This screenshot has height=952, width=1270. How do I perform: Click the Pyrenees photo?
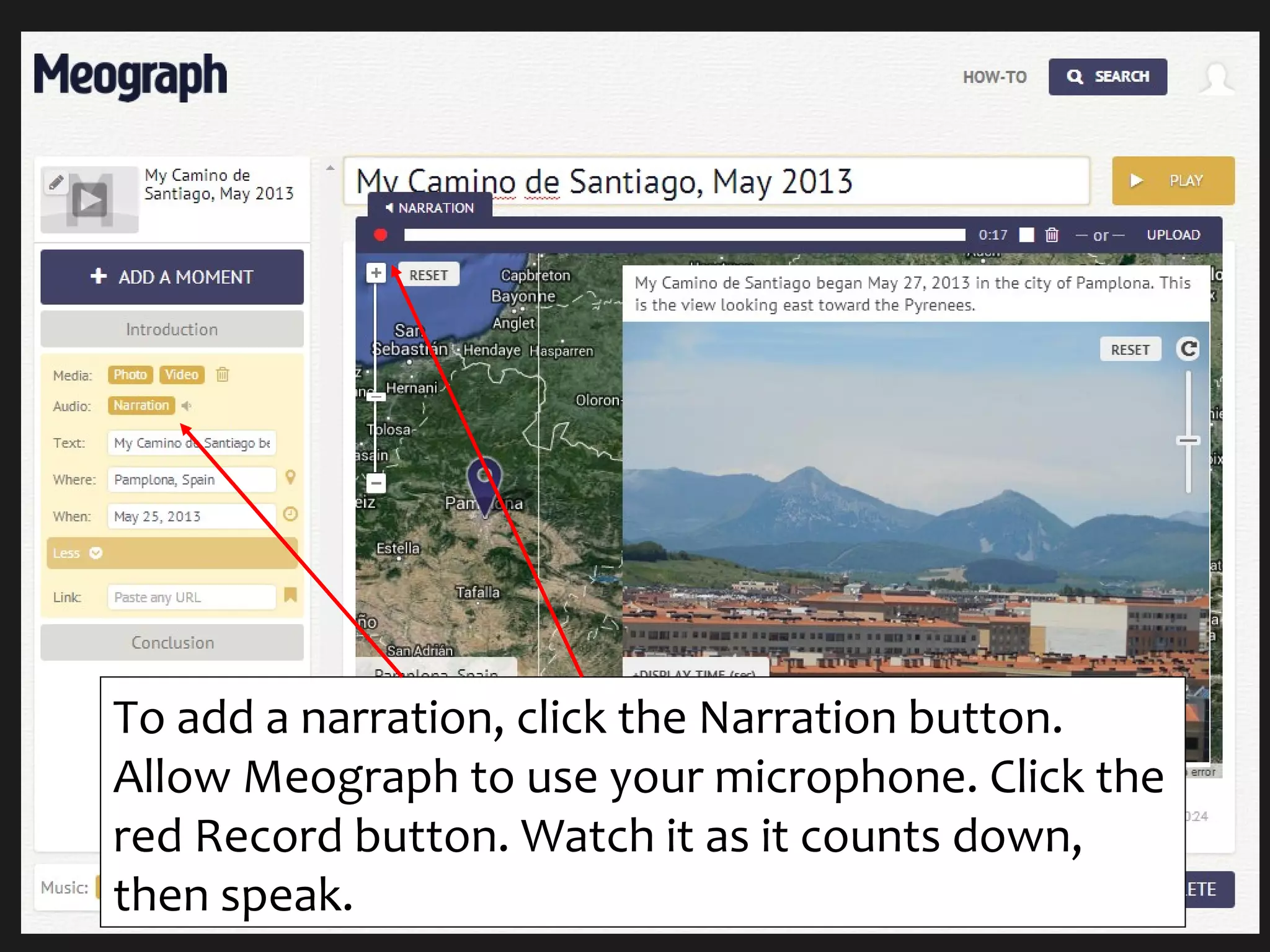point(916,499)
